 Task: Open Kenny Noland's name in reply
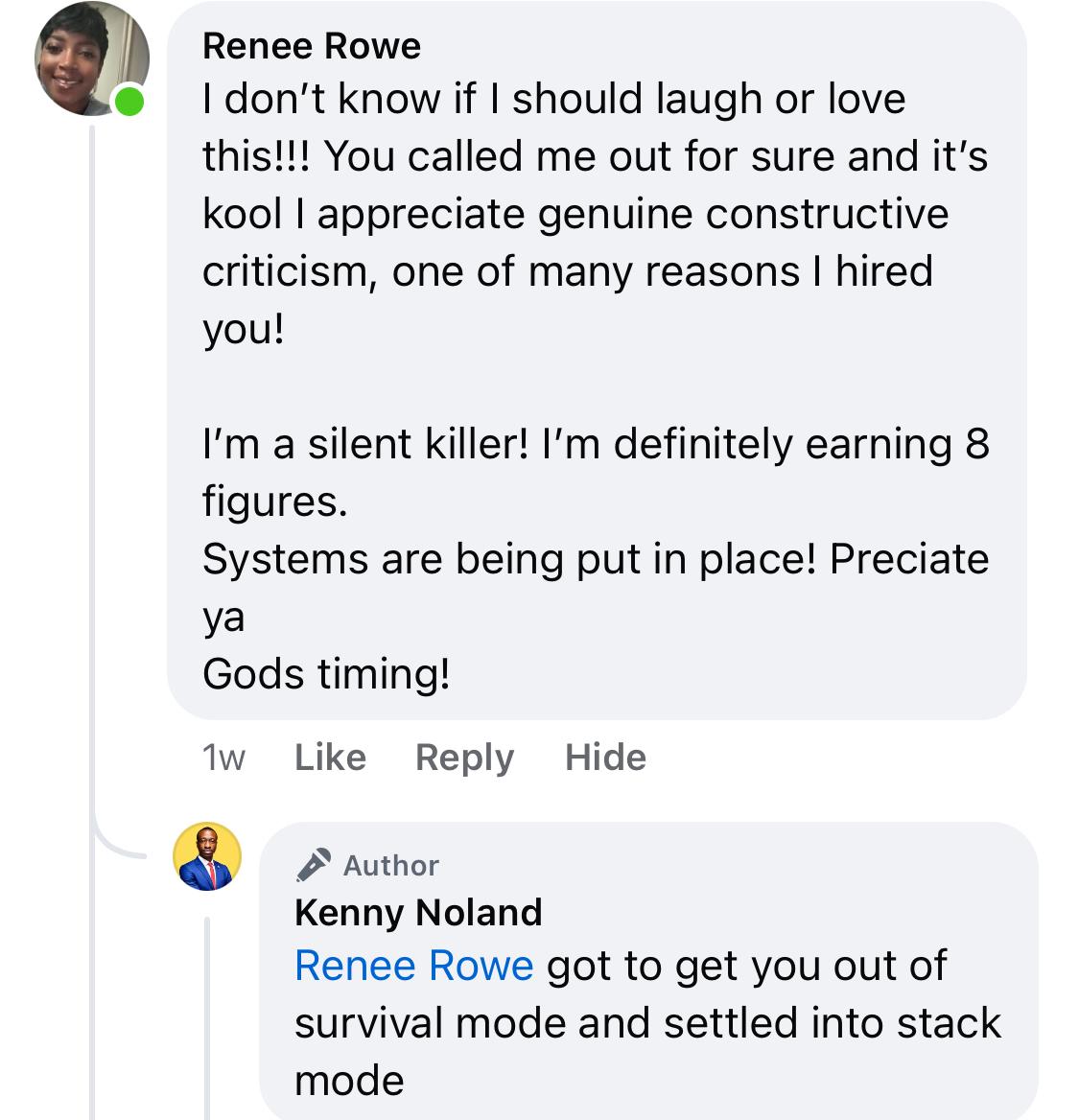[418, 912]
